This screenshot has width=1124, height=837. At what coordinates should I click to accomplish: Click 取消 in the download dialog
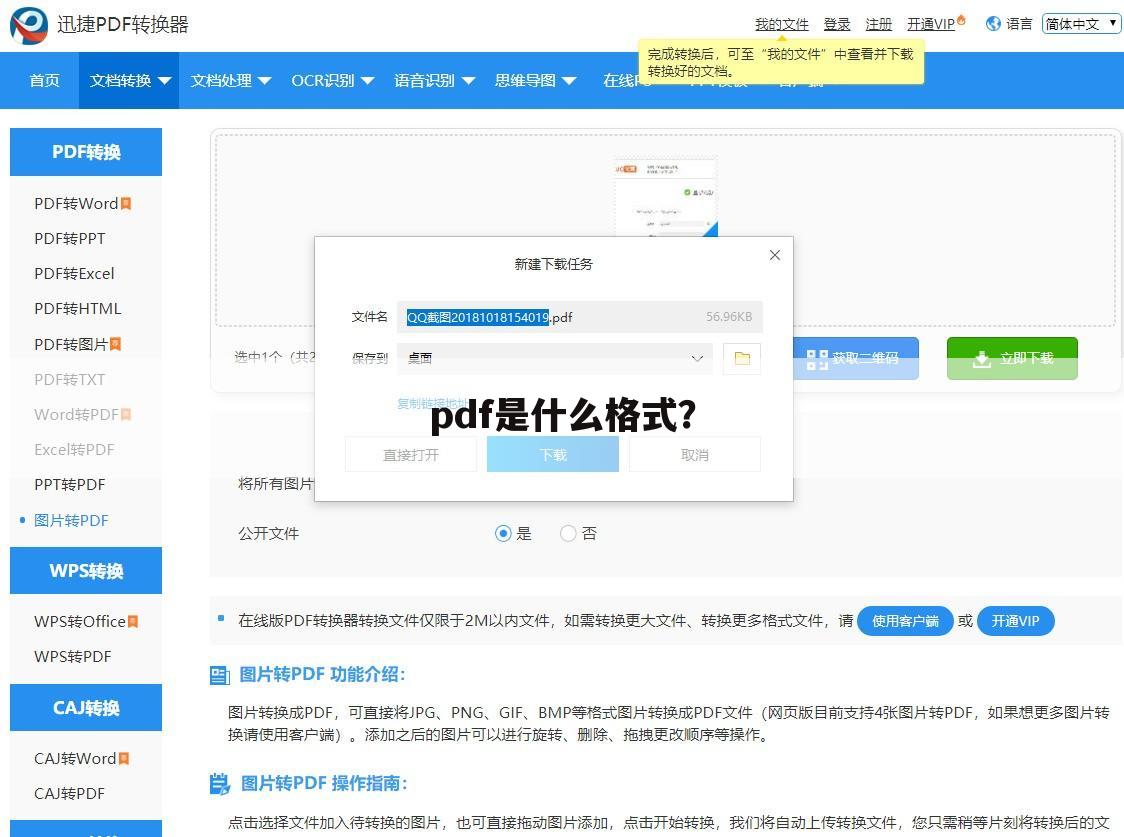click(x=695, y=454)
